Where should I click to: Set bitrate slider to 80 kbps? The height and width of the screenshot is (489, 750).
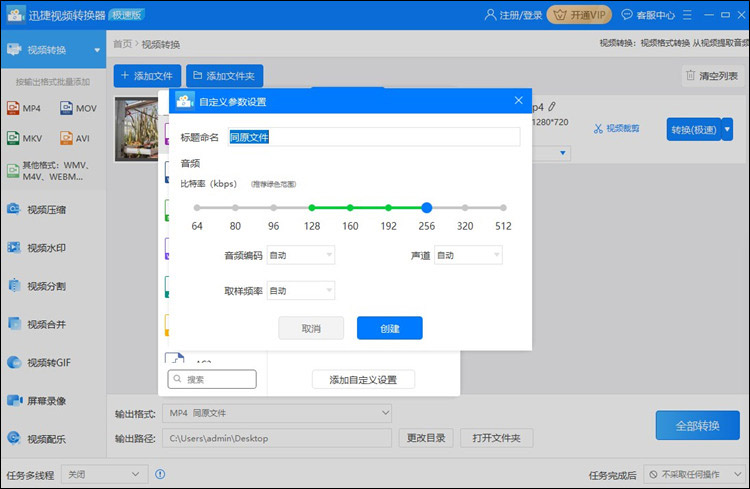tap(235, 208)
